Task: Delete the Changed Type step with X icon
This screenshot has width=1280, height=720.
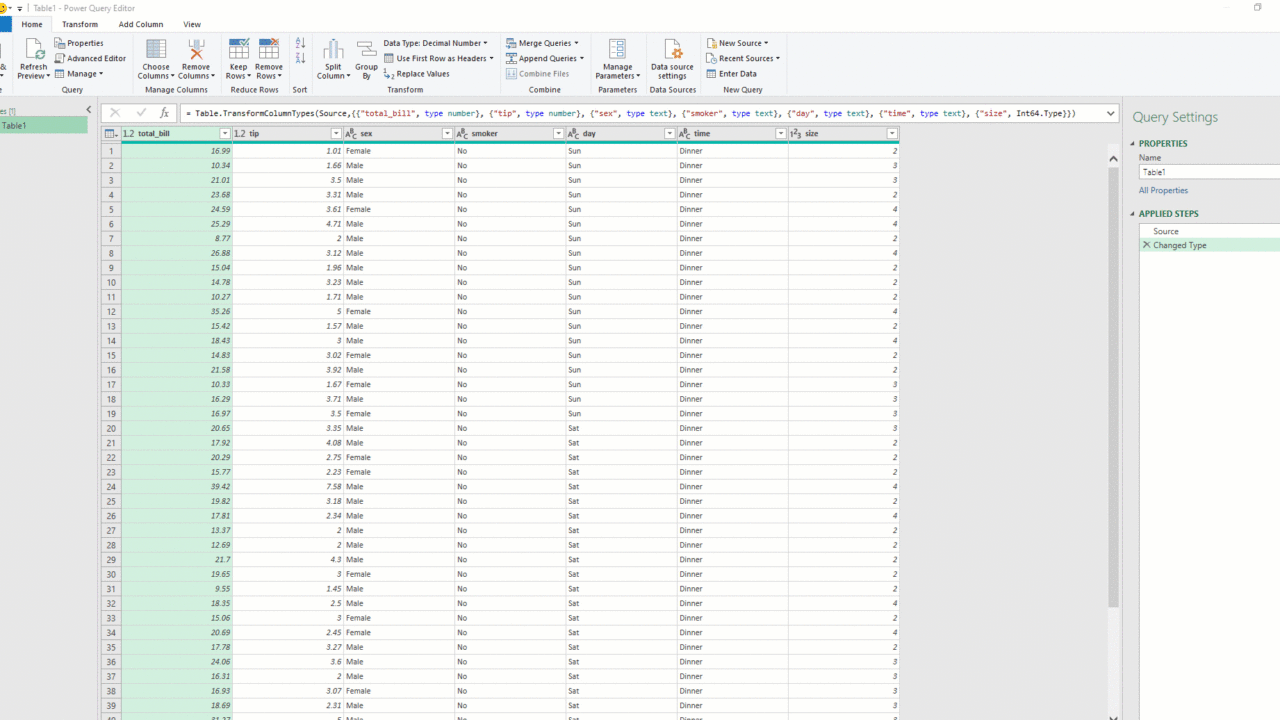Action: coord(1146,245)
